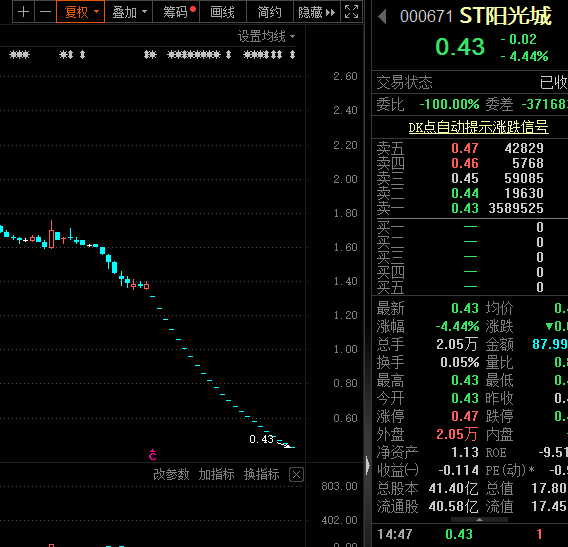568x547 pixels.
Task: Collapse the right quote panel handle
Action: 368,464
